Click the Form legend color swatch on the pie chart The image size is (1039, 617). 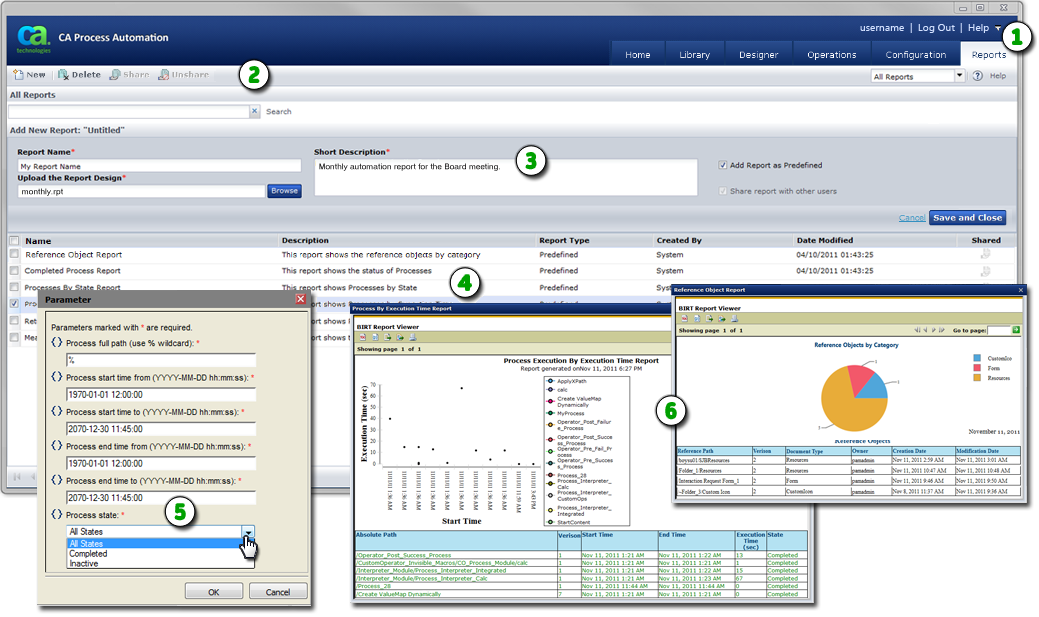pyautogui.click(x=977, y=368)
